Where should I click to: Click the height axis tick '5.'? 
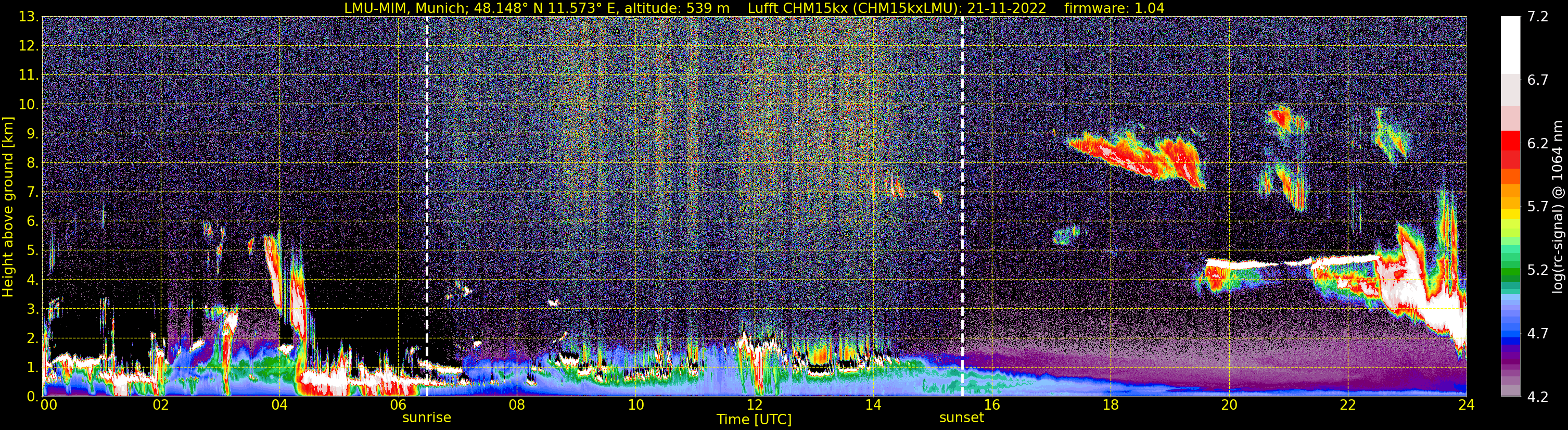coord(32,250)
